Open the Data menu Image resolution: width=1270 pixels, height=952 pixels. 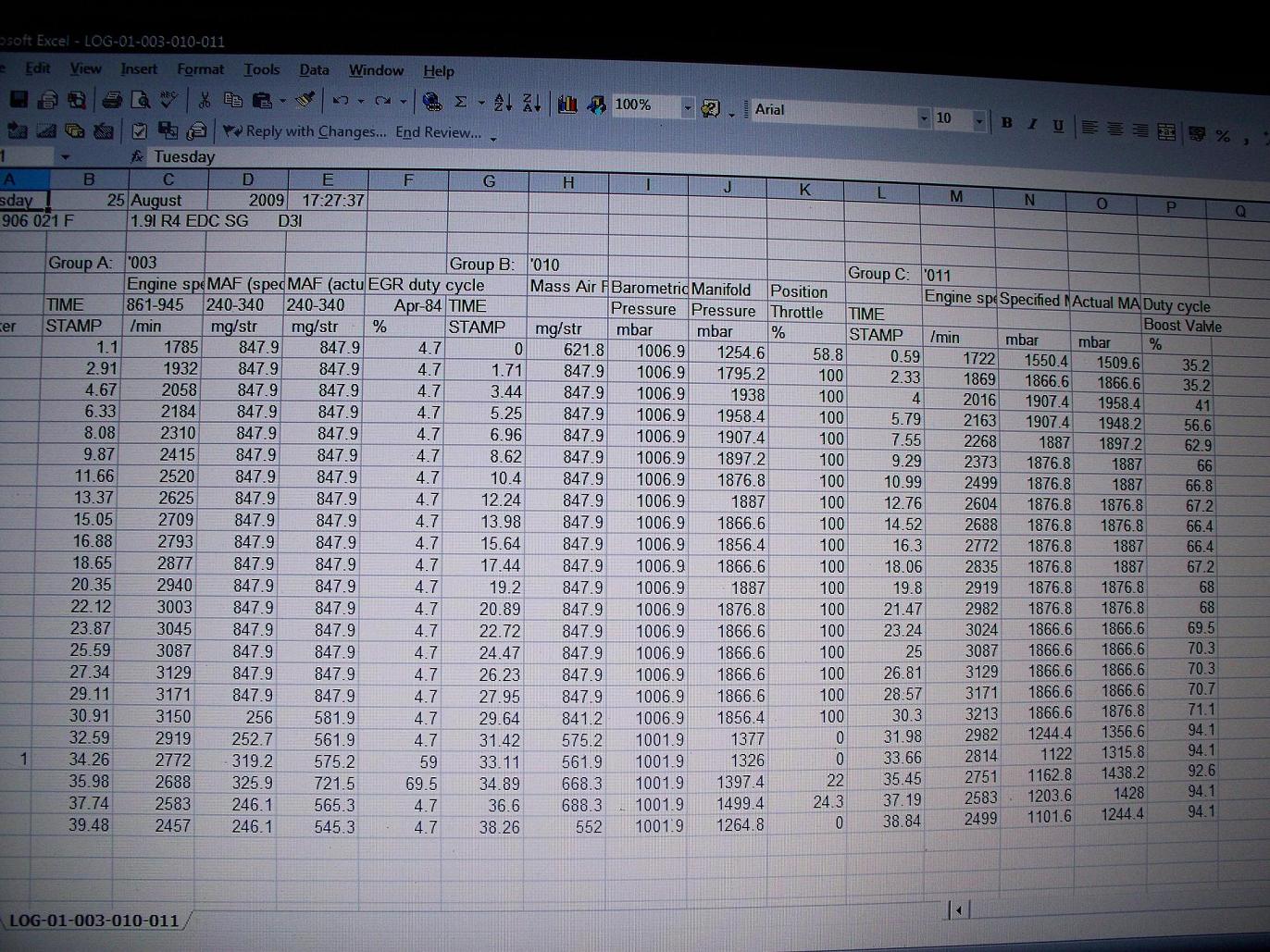[314, 70]
